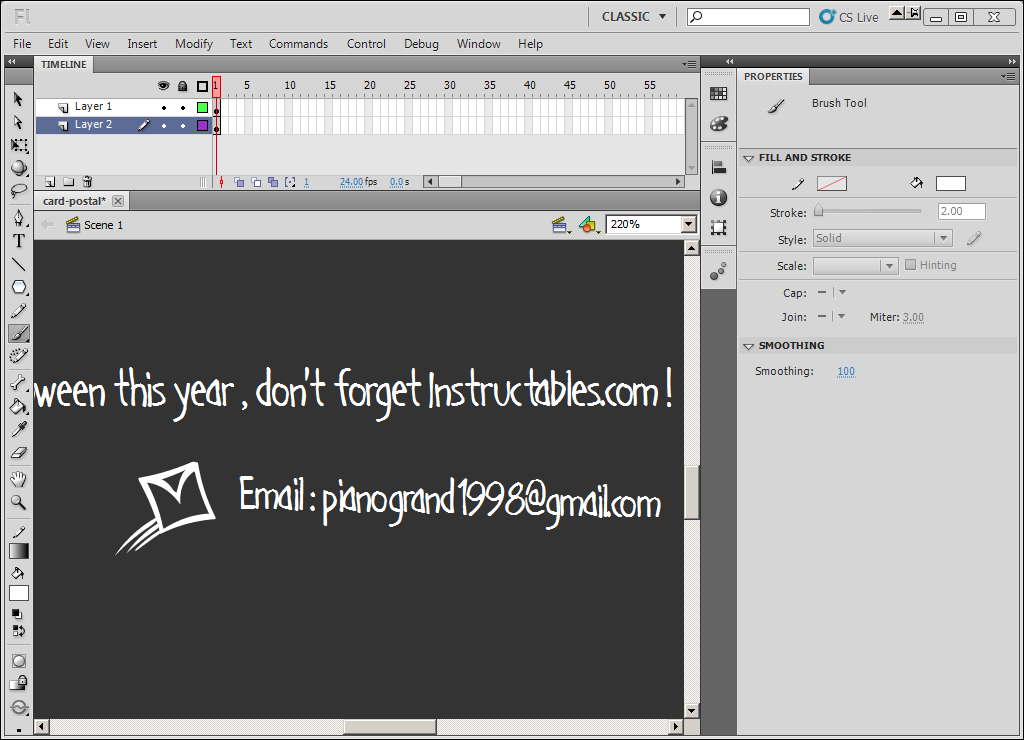Open the Transform panel icon
The image size is (1024, 740).
click(x=718, y=227)
